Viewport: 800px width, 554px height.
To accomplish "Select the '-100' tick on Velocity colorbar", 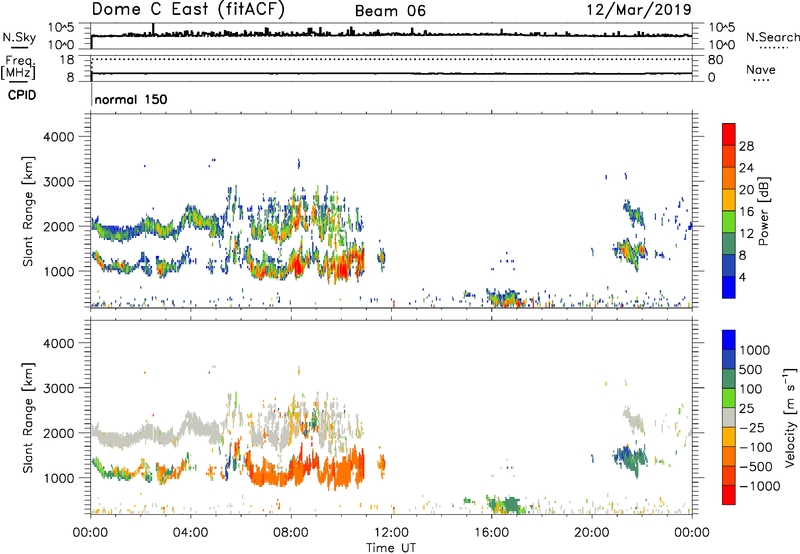I will 756,447.
